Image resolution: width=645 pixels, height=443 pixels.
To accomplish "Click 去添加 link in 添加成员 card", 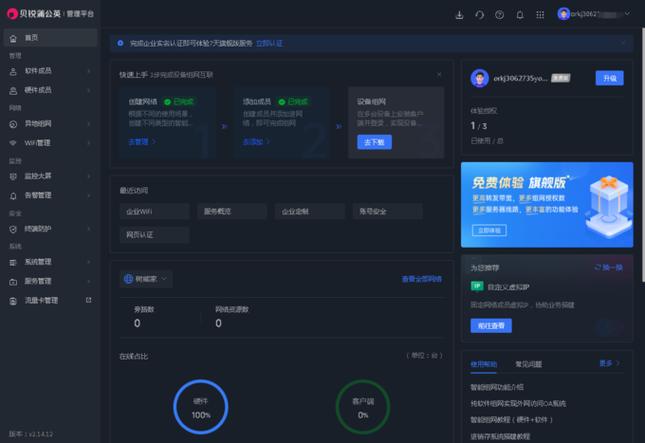I will tap(256, 142).
